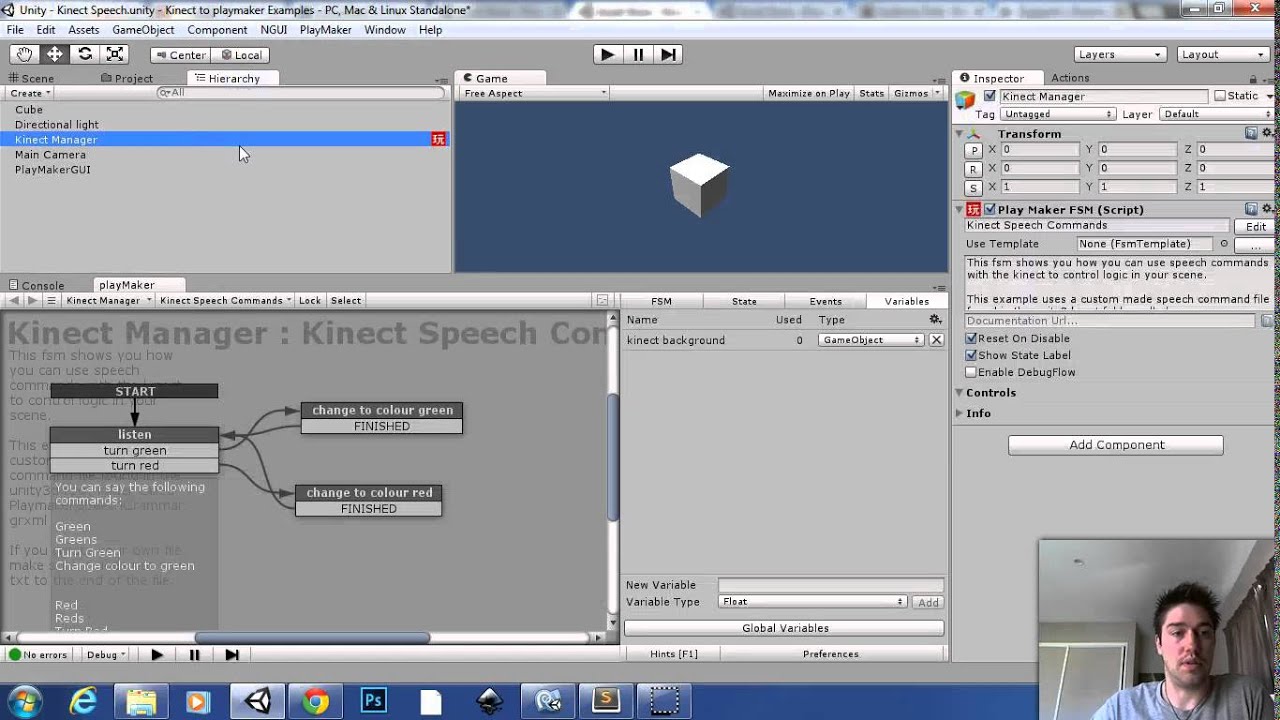Delete the kinect background variable
The height and width of the screenshot is (720, 1280).
(936, 340)
